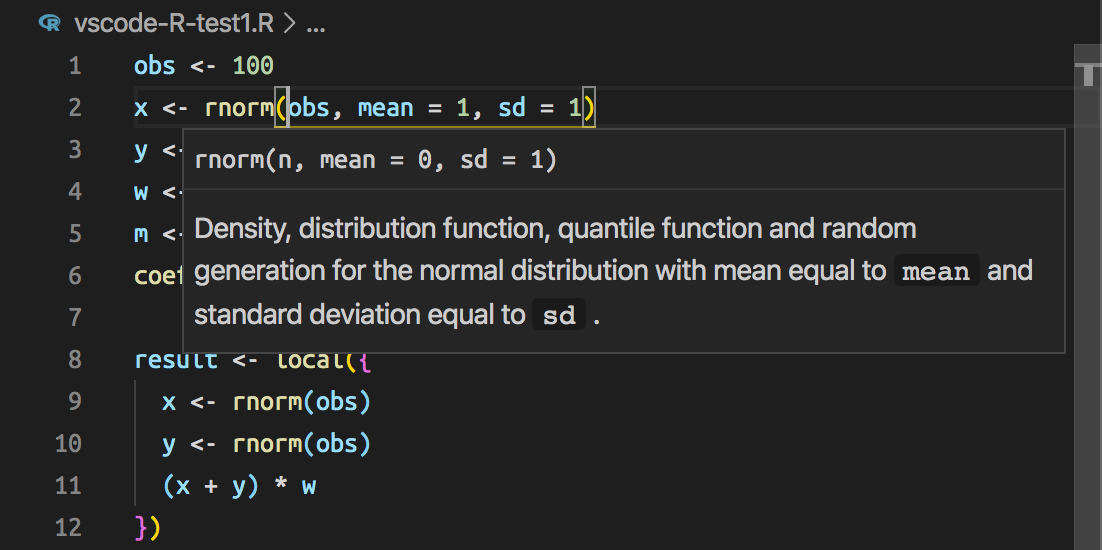Click the breadcrumb chevron separator
The width and height of the screenshot is (1102, 550).
[290, 25]
